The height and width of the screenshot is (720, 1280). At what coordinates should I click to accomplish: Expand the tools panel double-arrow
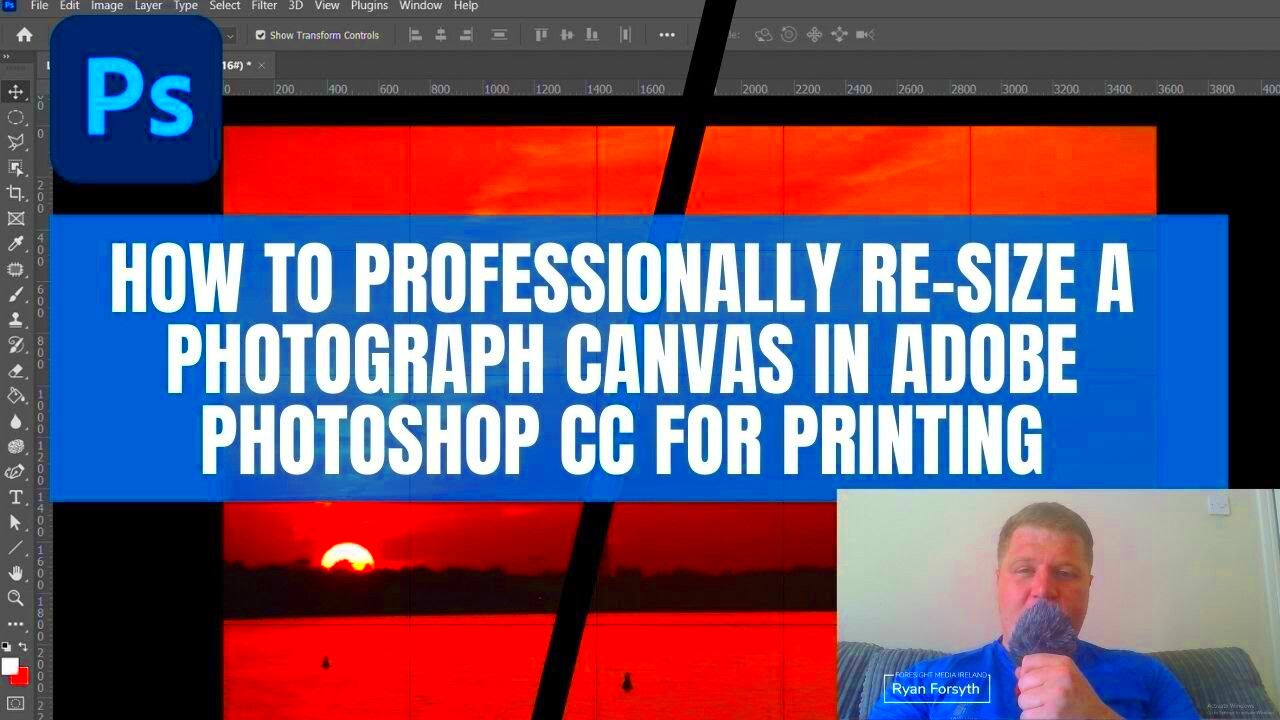point(5,56)
